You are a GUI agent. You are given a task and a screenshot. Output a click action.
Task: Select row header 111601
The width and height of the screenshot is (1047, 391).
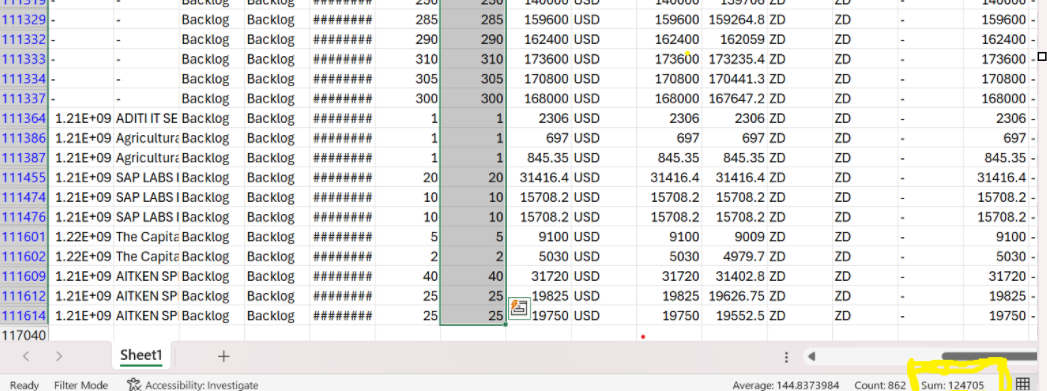24,237
